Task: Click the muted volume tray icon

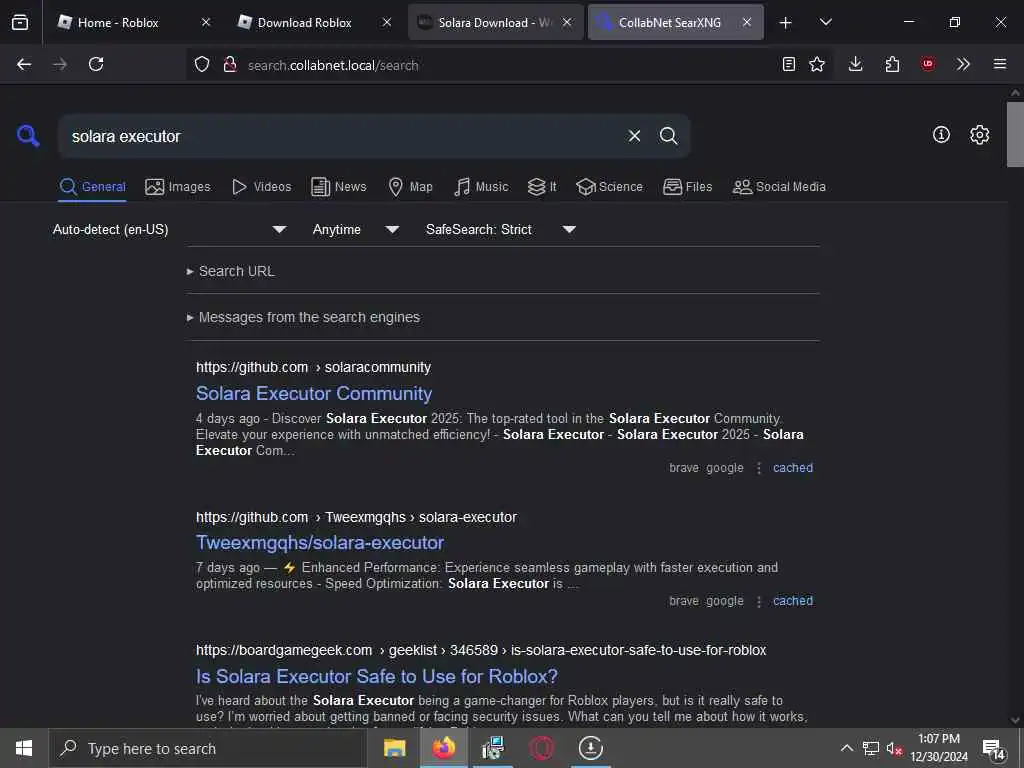Action: pyautogui.click(x=894, y=748)
